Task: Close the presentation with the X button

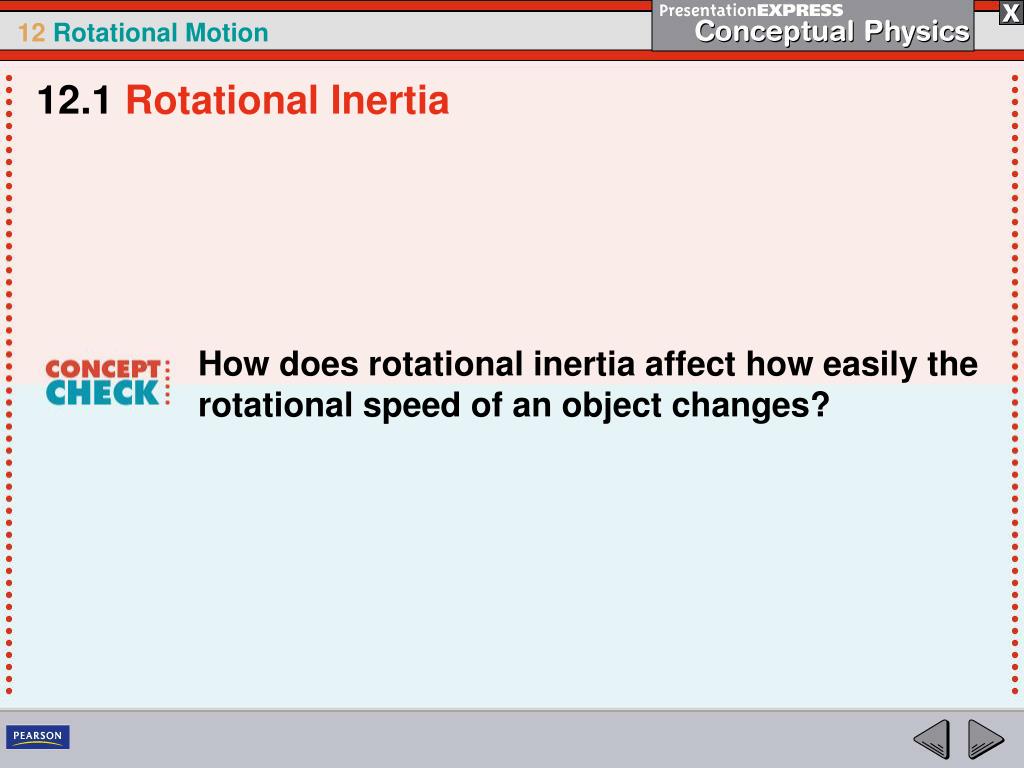Action: click(x=1010, y=13)
